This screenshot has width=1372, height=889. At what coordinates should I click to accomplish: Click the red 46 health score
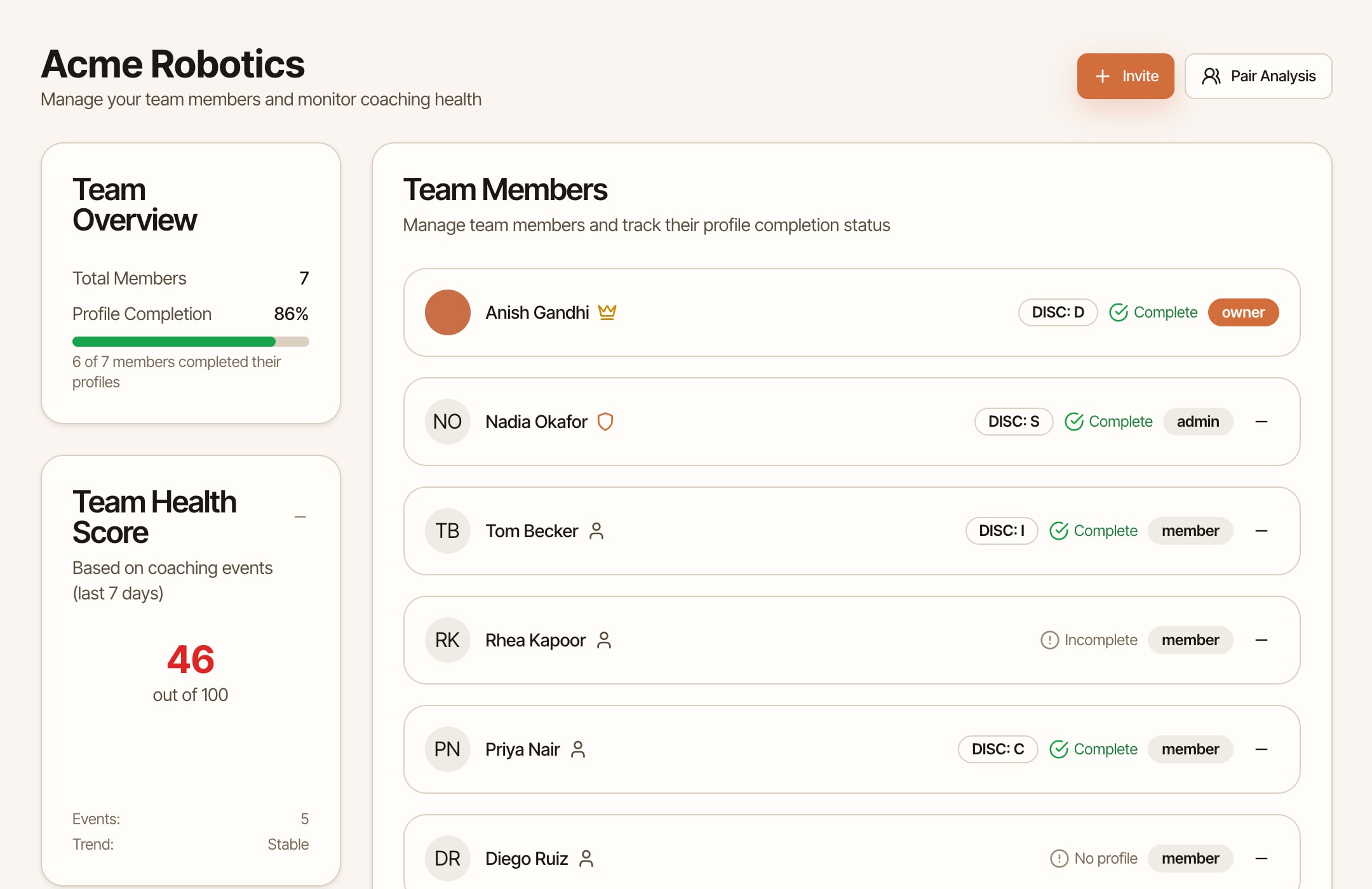(x=191, y=659)
